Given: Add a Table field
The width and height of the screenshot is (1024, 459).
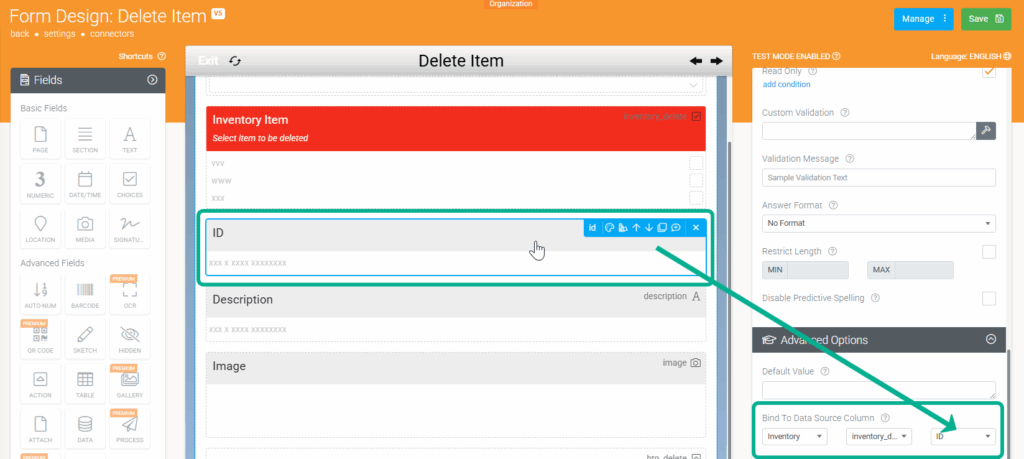Looking at the screenshot, I should click(85, 385).
